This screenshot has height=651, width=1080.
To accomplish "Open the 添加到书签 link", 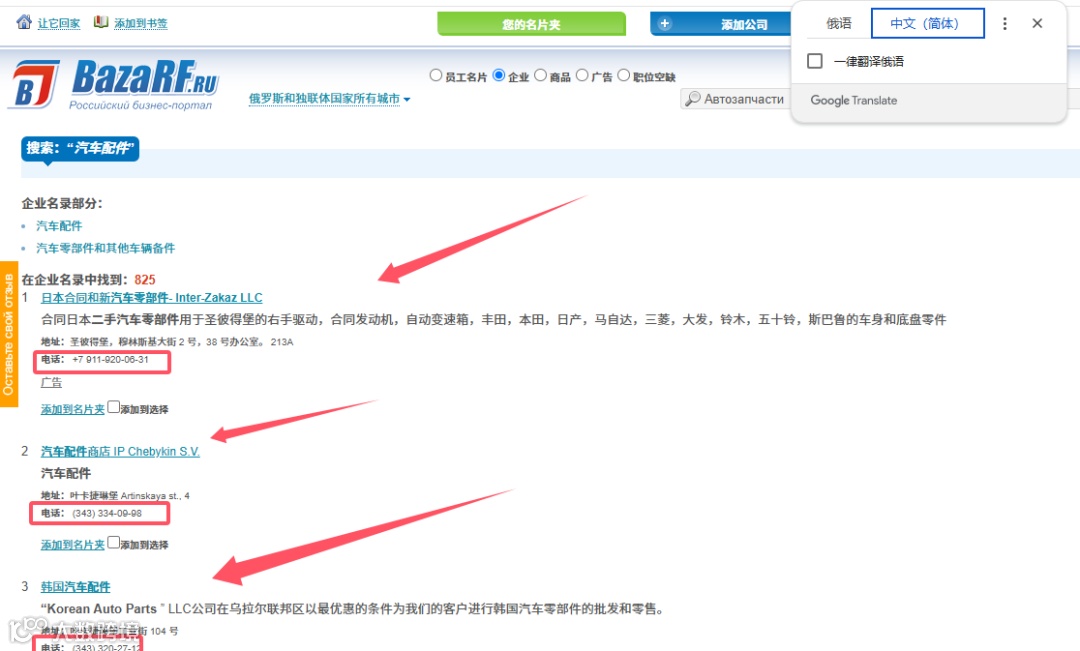I will pos(141,23).
